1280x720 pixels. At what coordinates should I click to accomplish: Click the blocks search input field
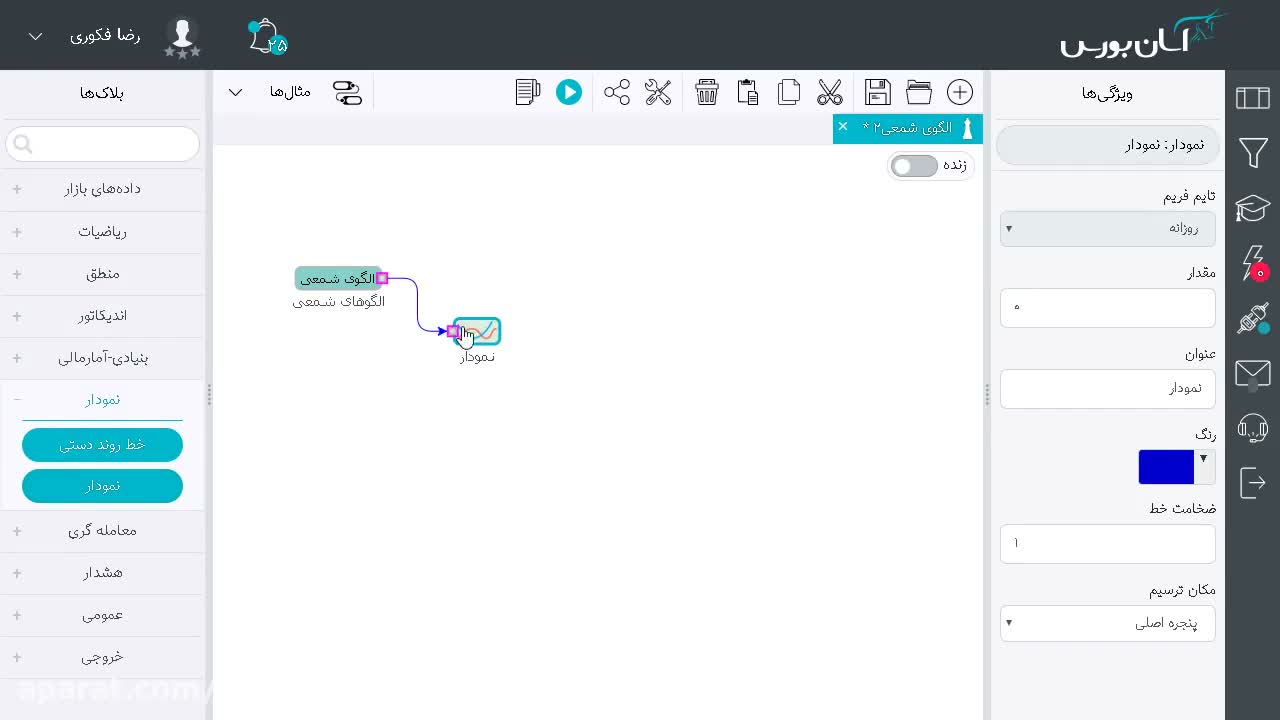click(x=102, y=145)
